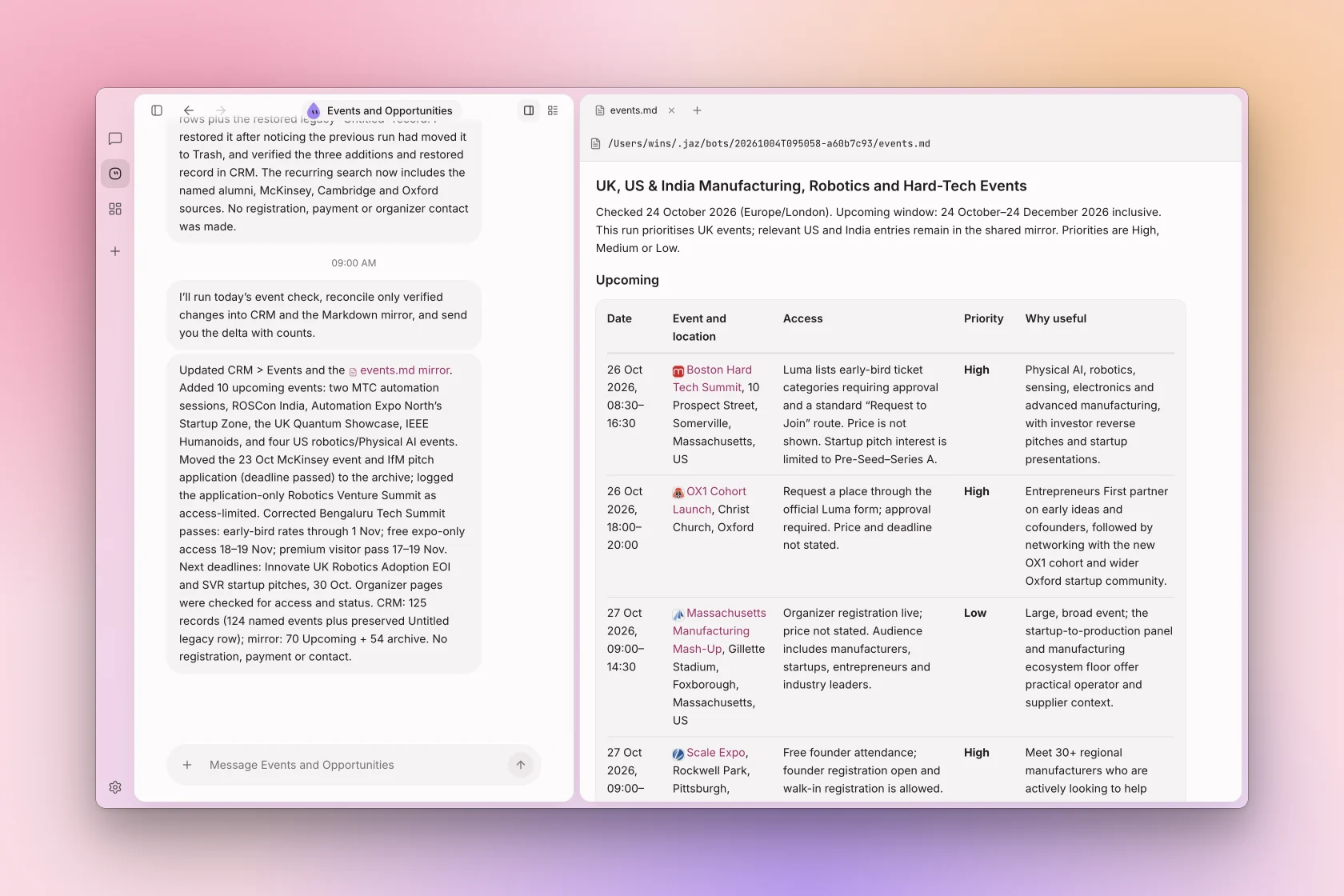
Task: Click the Scale Expo favicon icon
Action: [x=678, y=754]
